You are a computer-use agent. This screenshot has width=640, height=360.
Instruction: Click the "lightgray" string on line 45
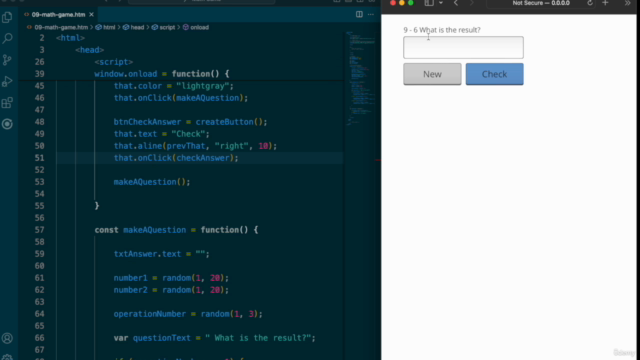[202, 86]
